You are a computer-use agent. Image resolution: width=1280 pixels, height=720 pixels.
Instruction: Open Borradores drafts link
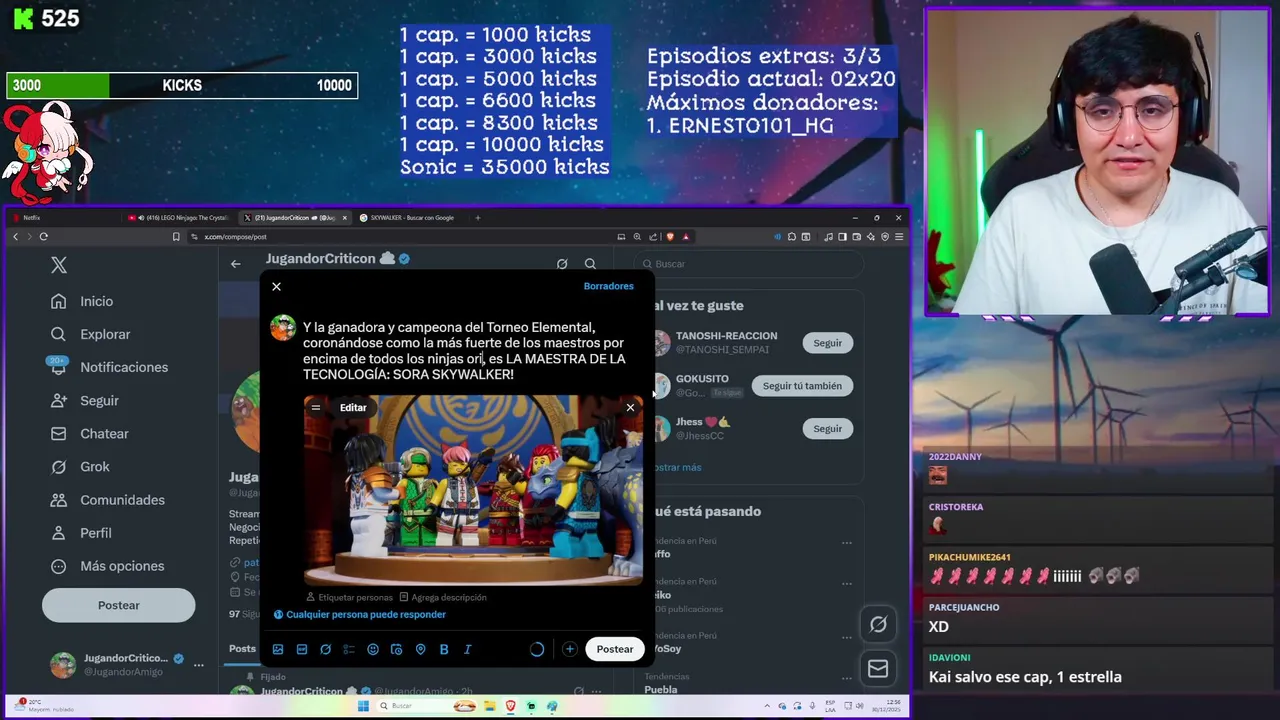608,286
